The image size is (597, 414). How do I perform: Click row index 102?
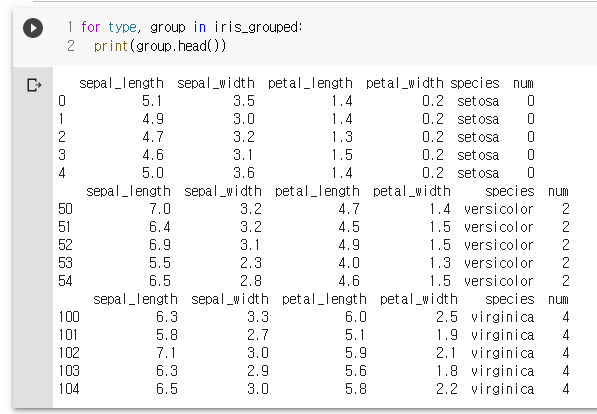69,353
